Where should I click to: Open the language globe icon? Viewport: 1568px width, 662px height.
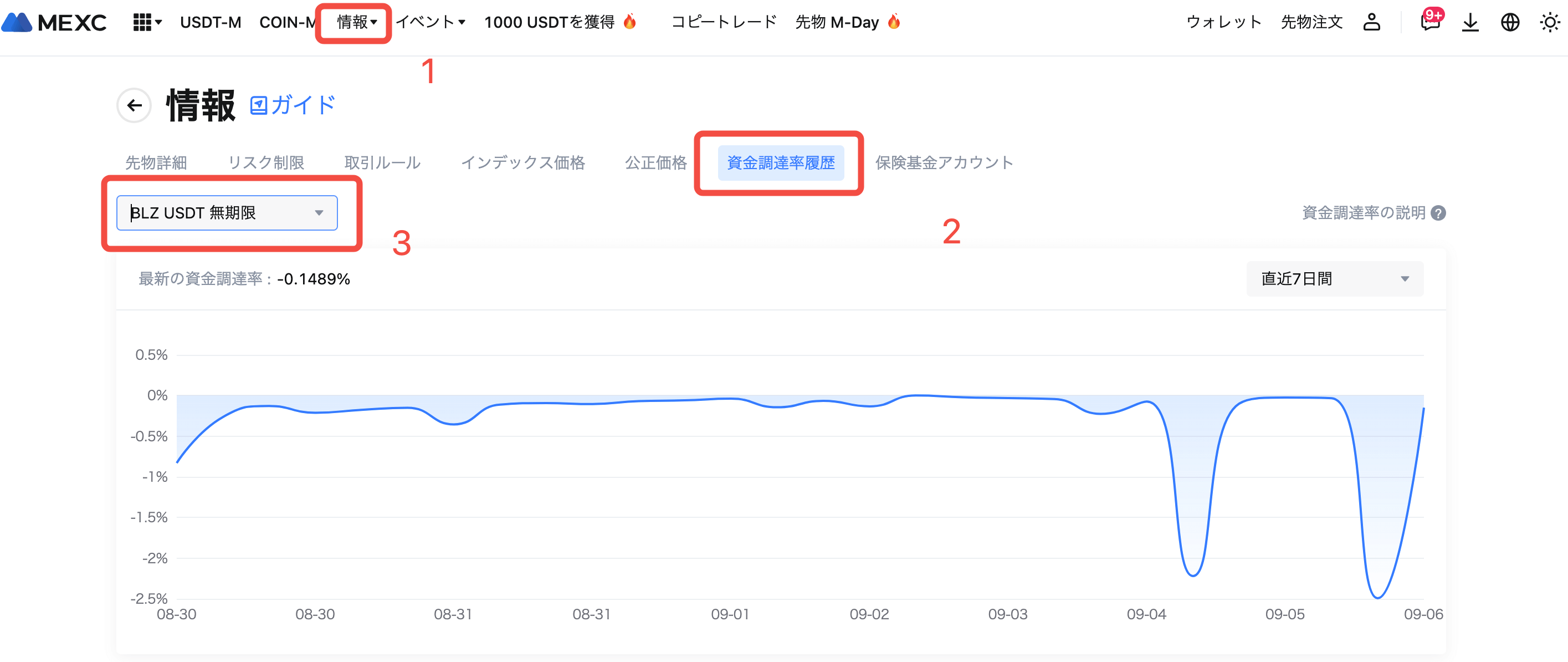[x=1510, y=23]
